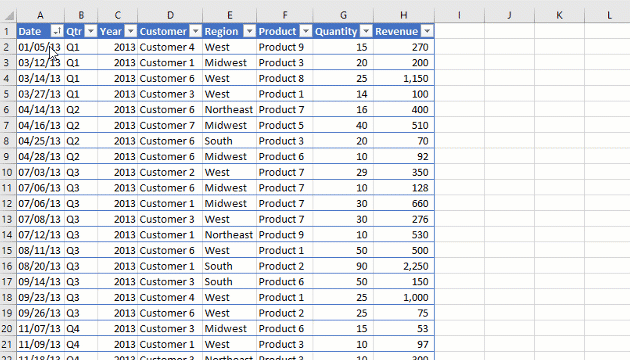Select Product 5 cell

(x=284, y=125)
